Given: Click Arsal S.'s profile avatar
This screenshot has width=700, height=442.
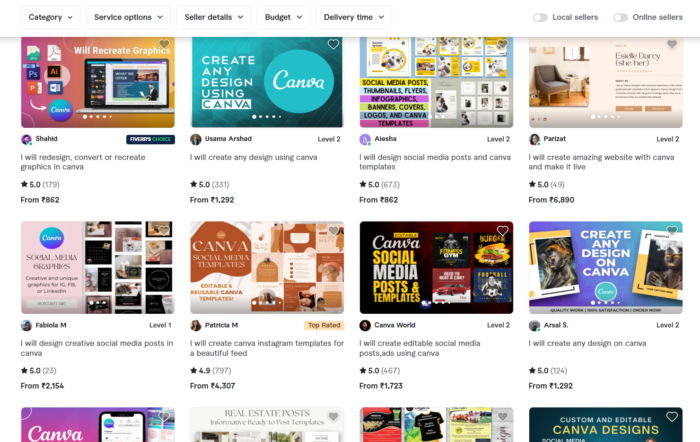Looking at the screenshot, I should point(534,325).
